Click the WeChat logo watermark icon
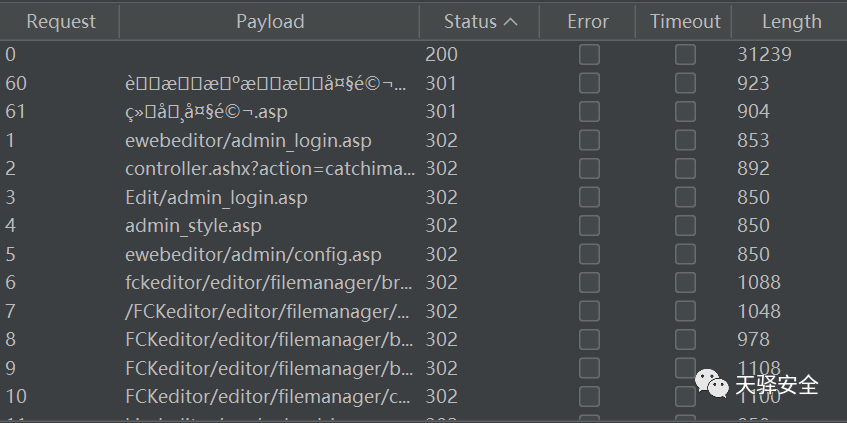The width and height of the screenshot is (847, 423). (712, 384)
